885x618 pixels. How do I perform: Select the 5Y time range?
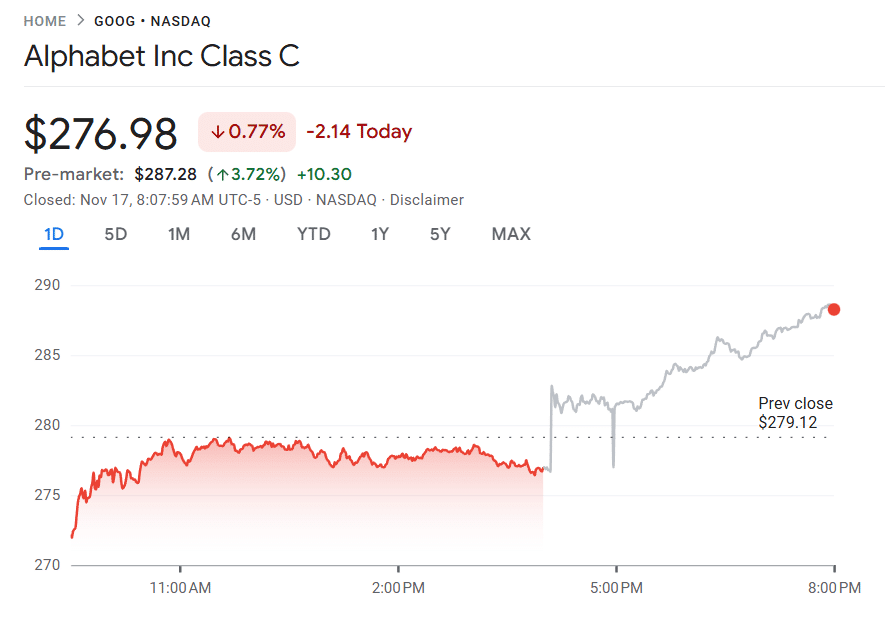click(x=441, y=234)
